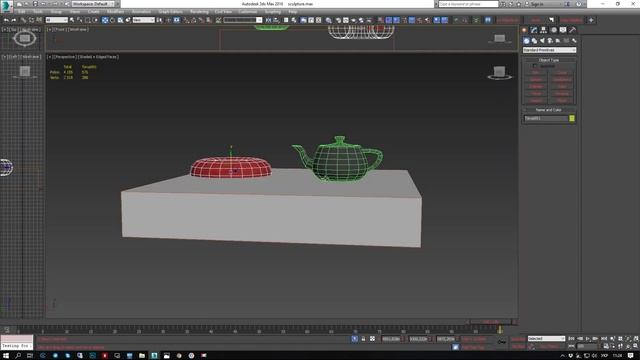Click the Maximize Viewport Toggle icon

click(x=636, y=346)
